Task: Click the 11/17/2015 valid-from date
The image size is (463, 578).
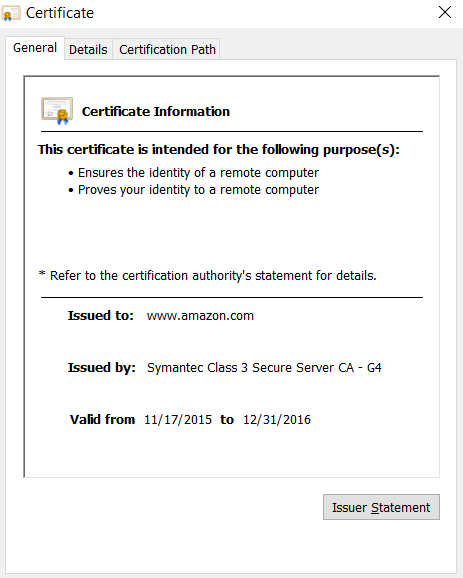Action: (x=178, y=419)
